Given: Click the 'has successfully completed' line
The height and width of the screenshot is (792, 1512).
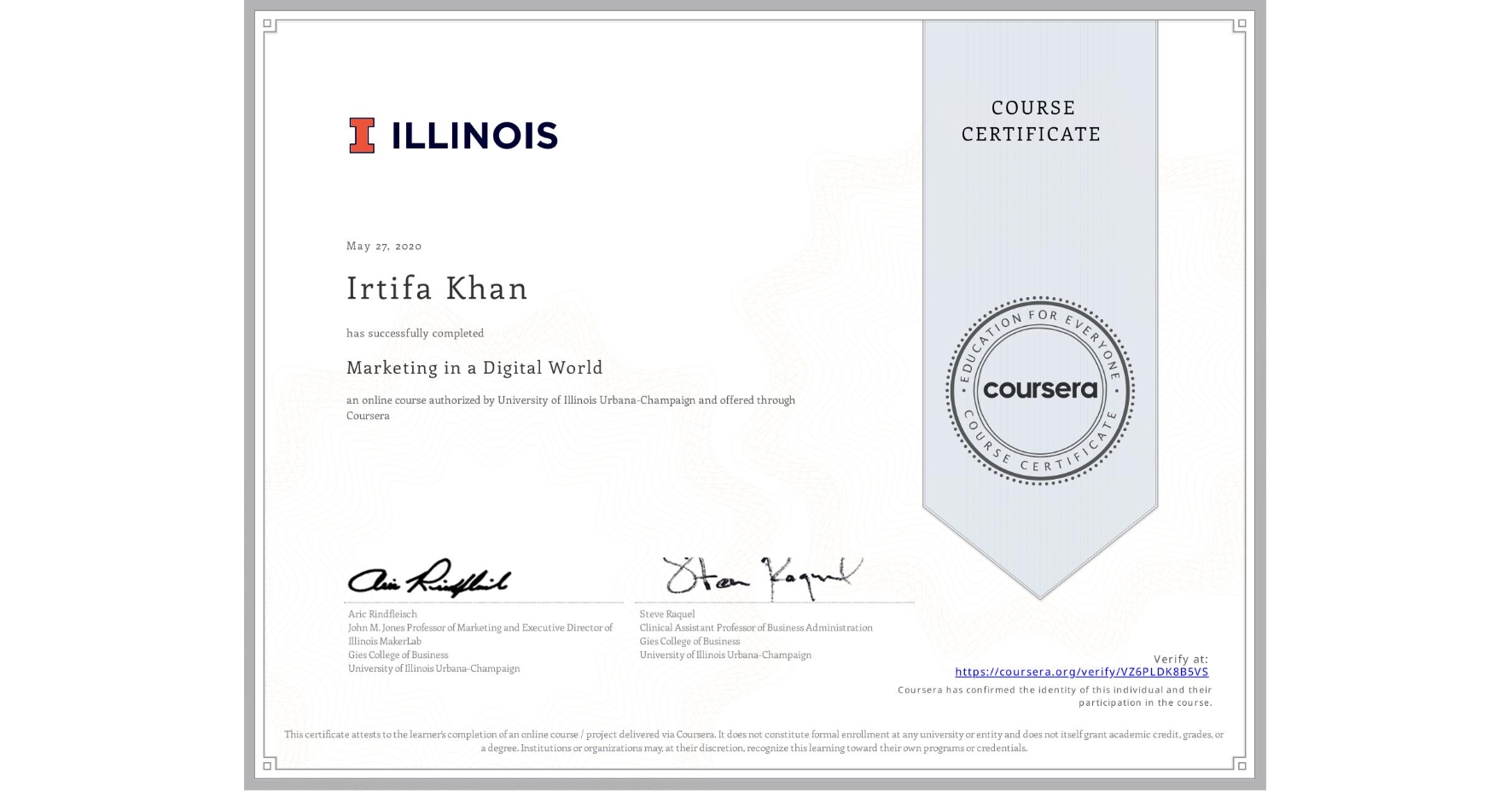Looking at the screenshot, I should (415, 333).
